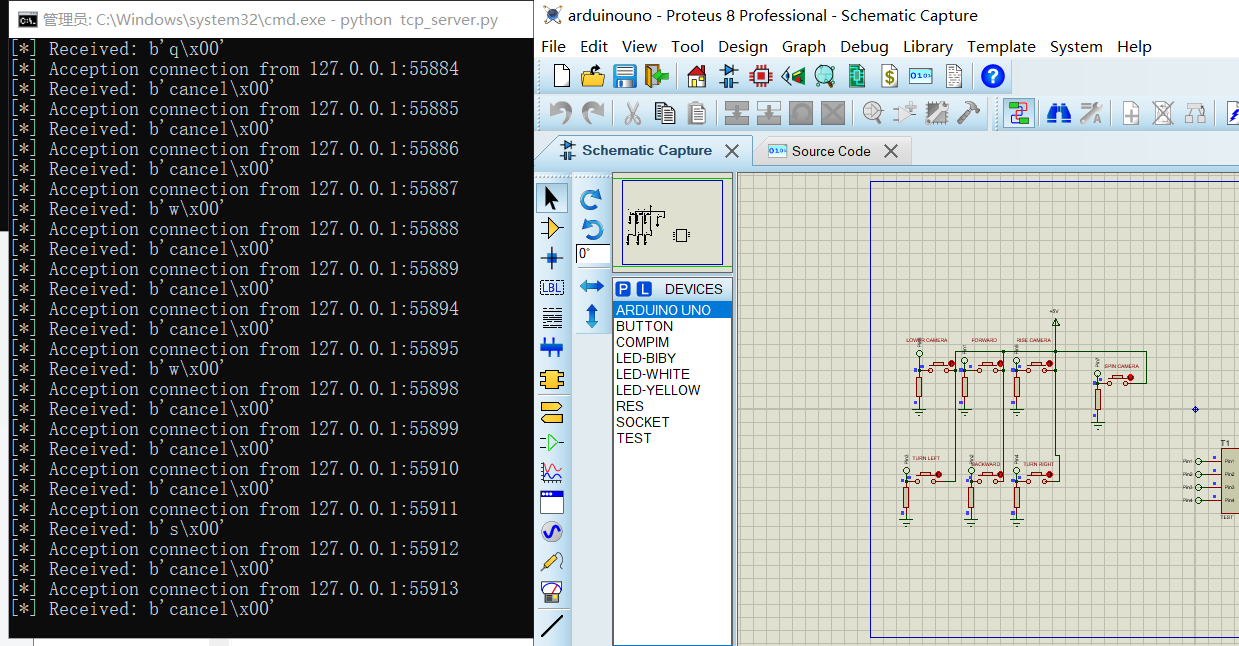
Task: Activate the Selection mode arrow tool
Action: click(x=551, y=198)
